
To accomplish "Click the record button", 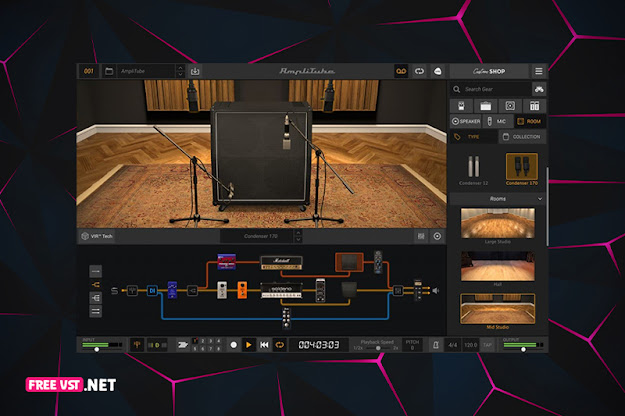I will 234,345.
